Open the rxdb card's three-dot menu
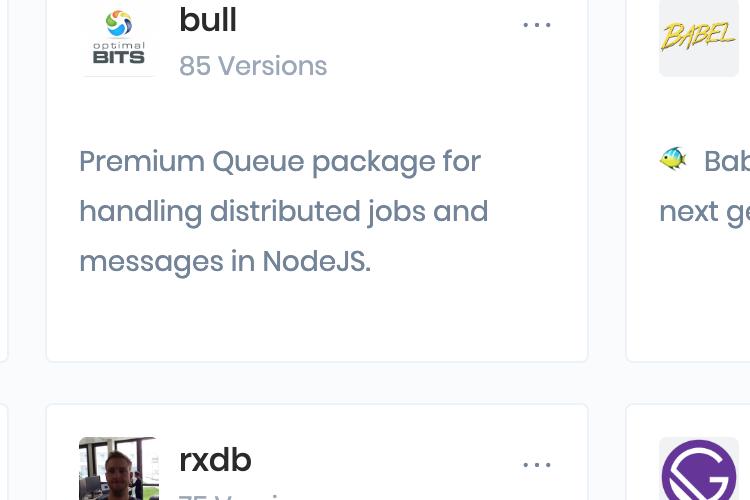The height and width of the screenshot is (500, 750). pos(537,465)
